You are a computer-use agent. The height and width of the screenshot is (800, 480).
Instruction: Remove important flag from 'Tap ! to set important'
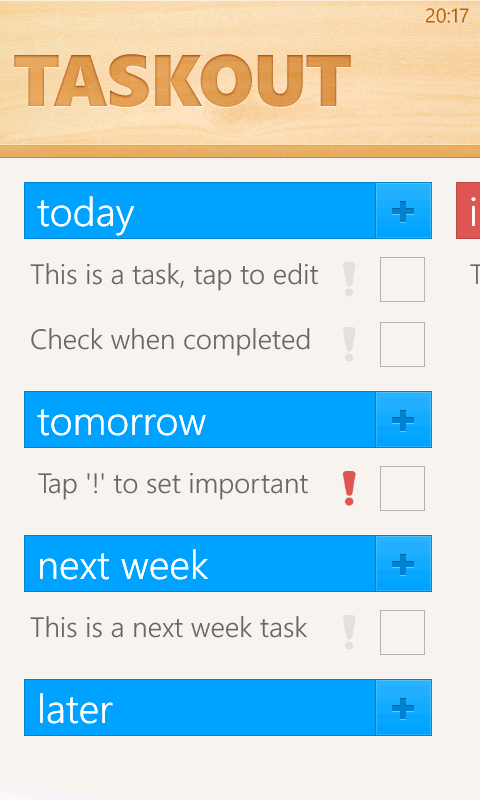349,488
